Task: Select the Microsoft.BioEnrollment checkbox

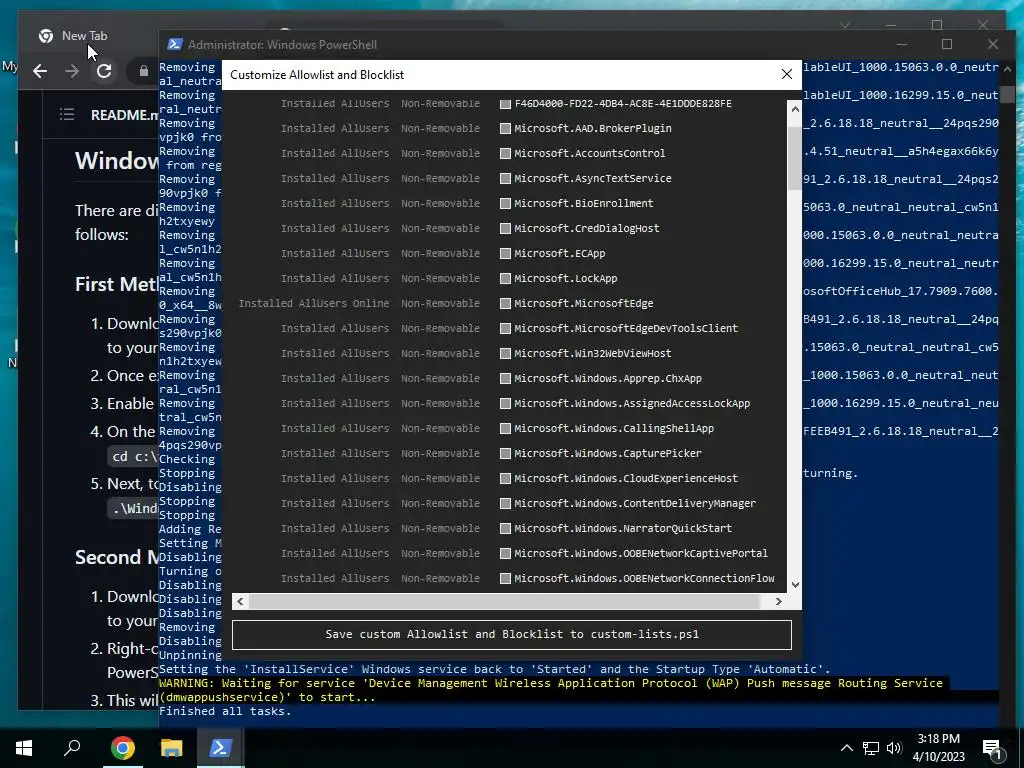Action: click(505, 204)
